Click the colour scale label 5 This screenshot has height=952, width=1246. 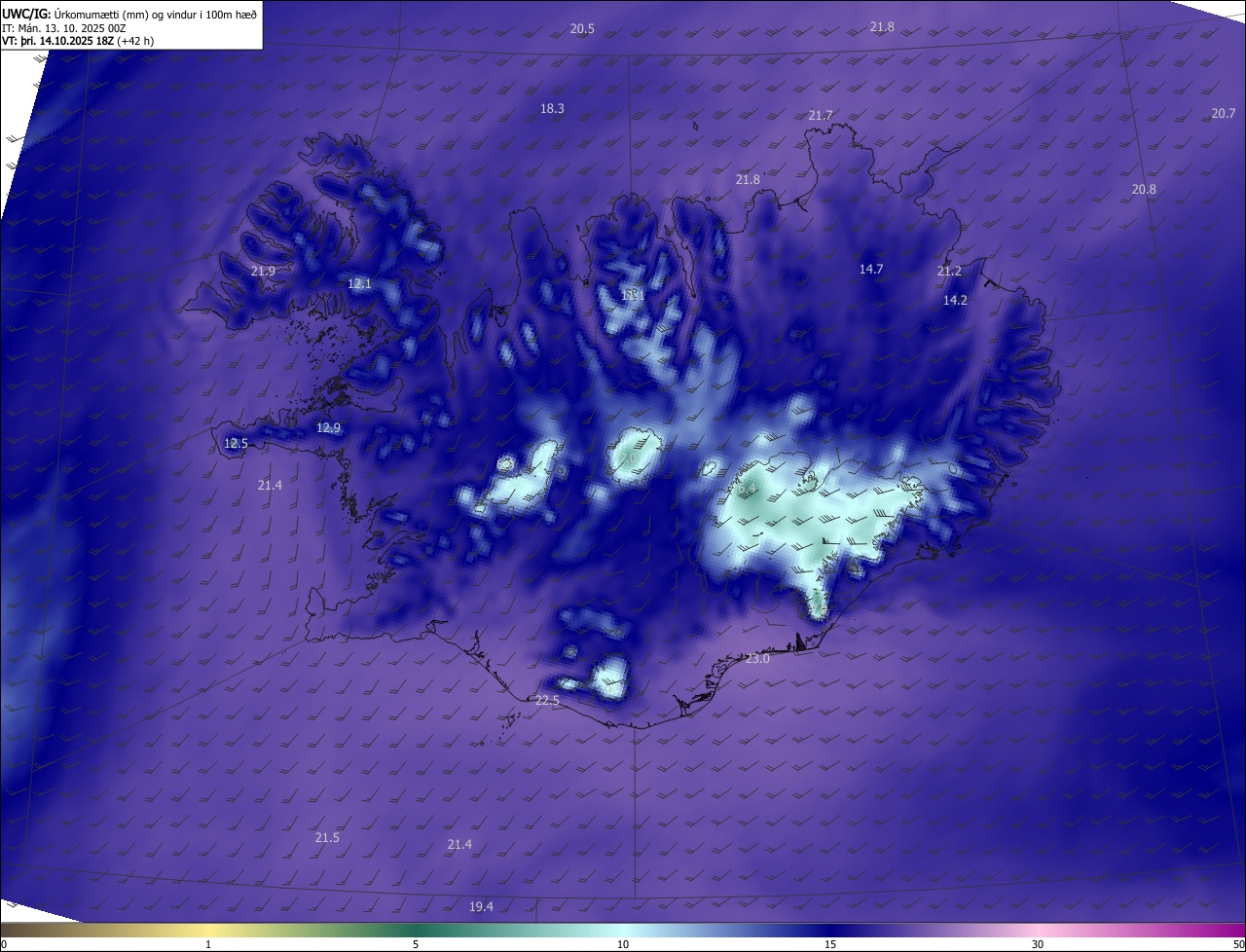[x=416, y=944]
